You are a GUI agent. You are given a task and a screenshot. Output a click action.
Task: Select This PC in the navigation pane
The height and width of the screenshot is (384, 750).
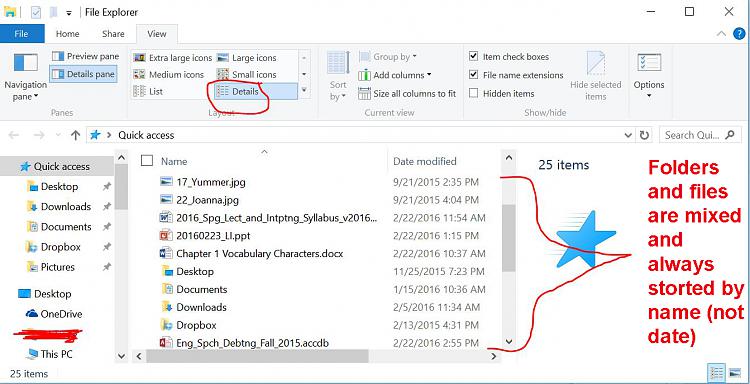point(56,354)
